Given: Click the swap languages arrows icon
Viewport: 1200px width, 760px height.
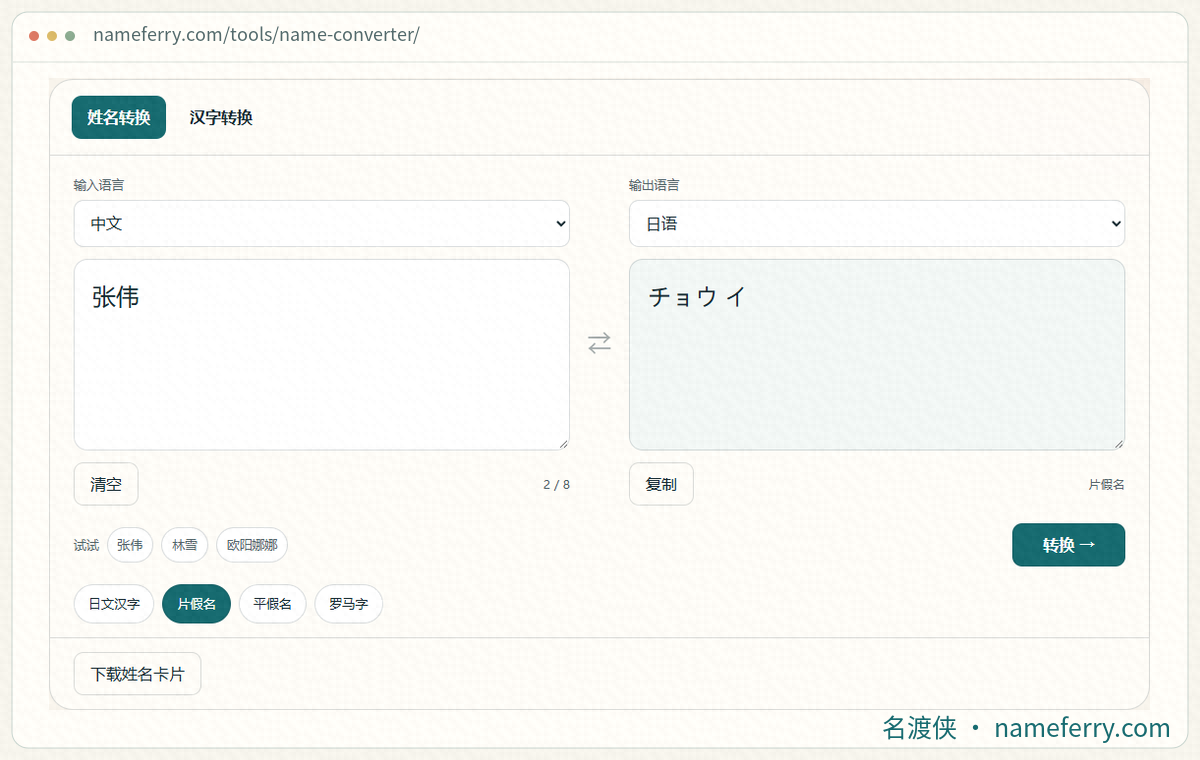Looking at the screenshot, I should point(599,343).
